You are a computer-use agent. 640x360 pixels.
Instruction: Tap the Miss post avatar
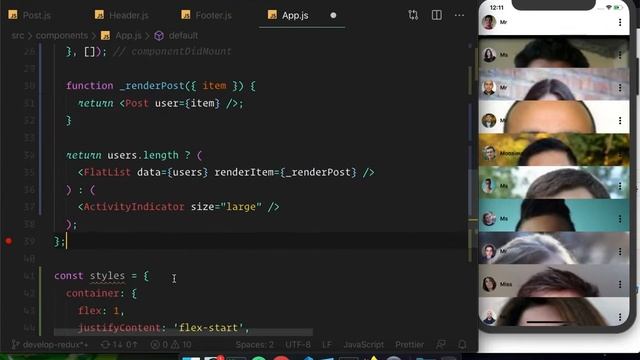pos(489,284)
